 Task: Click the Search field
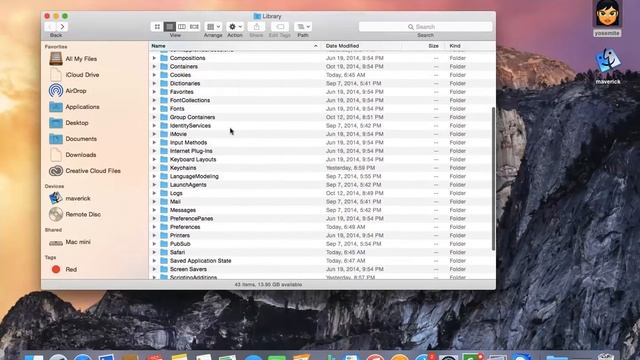425,27
